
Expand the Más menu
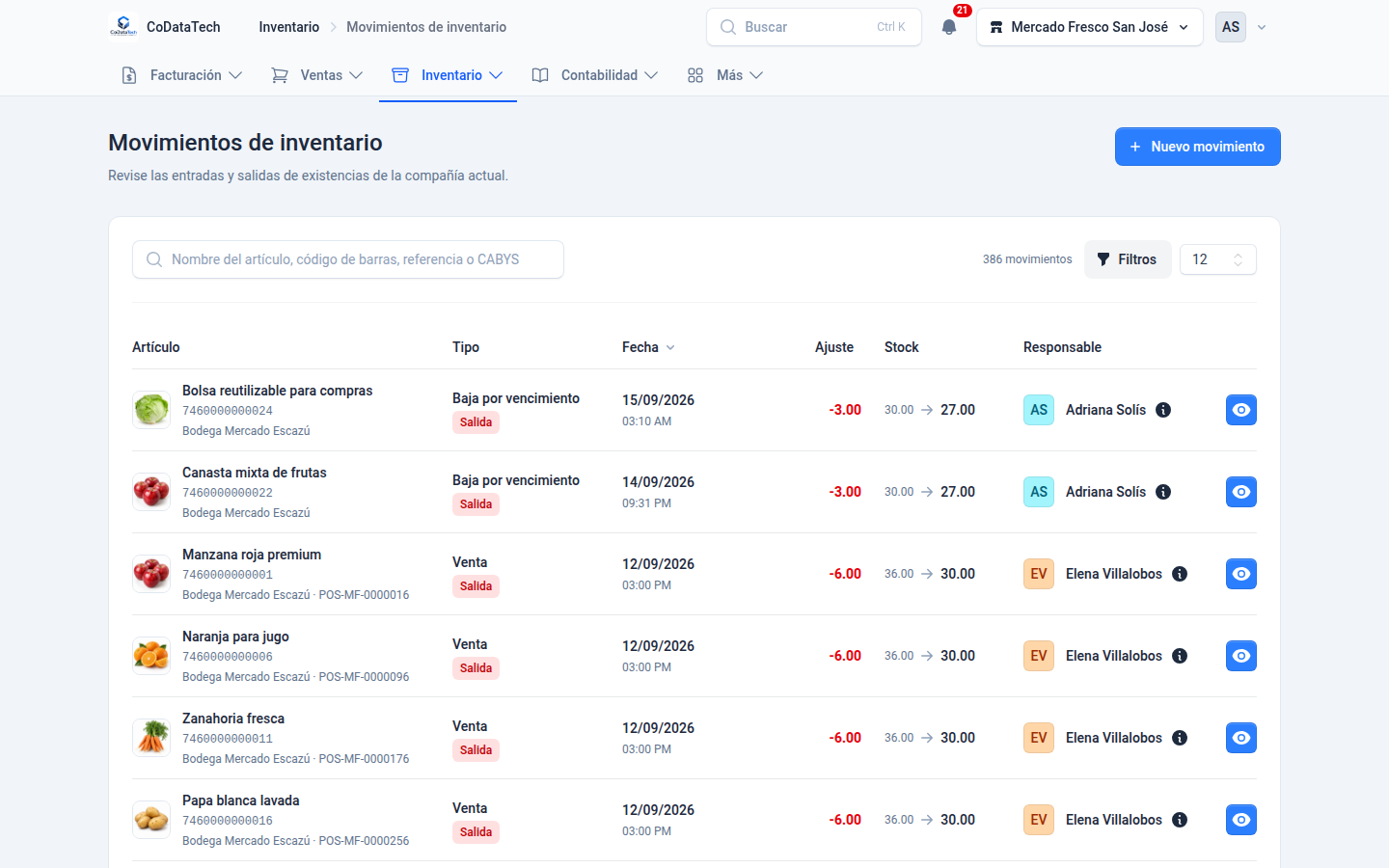725,75
